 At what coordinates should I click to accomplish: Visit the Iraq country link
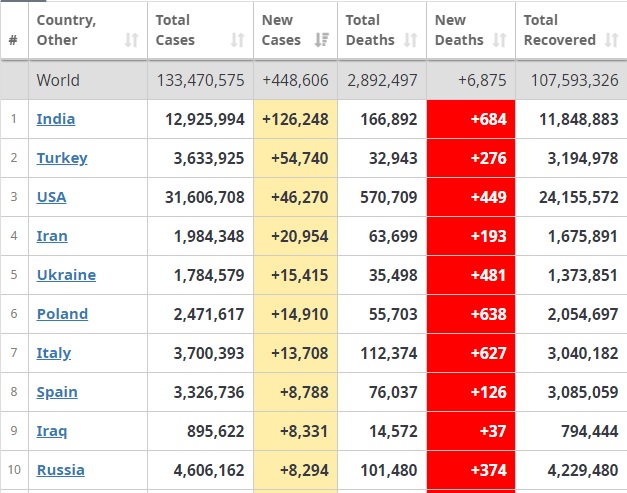(x=52, y=431)
